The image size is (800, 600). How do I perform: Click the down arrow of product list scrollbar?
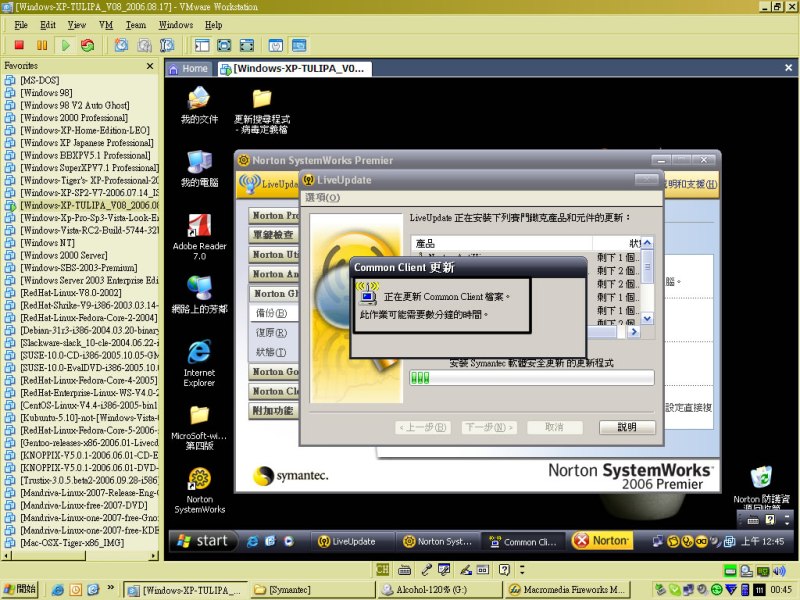point(647,318)
